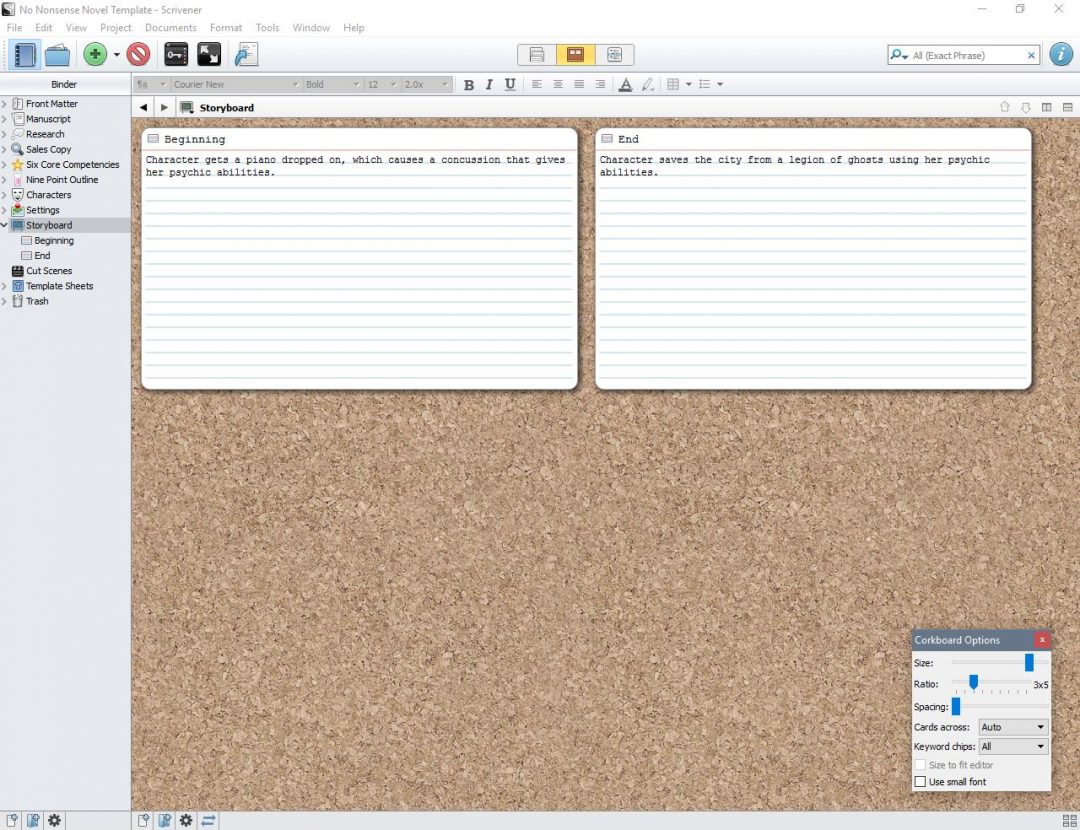Switch to Document view mode

(537, 54)
